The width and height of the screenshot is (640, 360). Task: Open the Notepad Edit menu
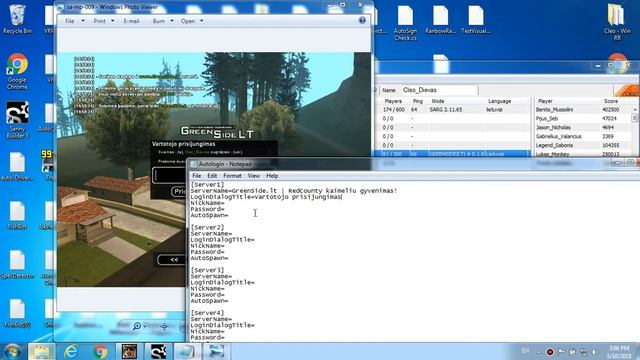pyautogui.click(x=212, y=176)
